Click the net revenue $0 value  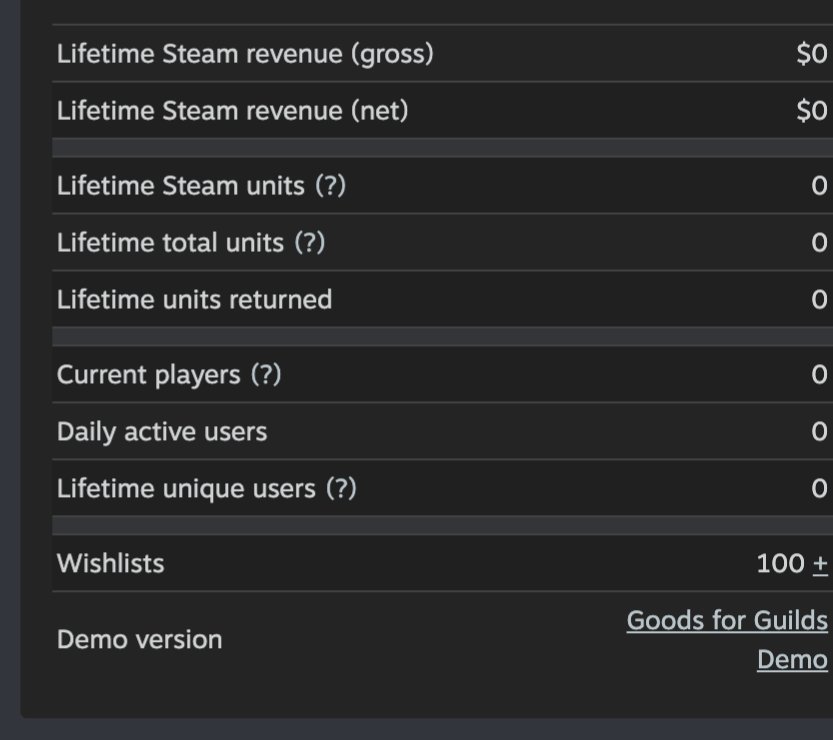812,111
